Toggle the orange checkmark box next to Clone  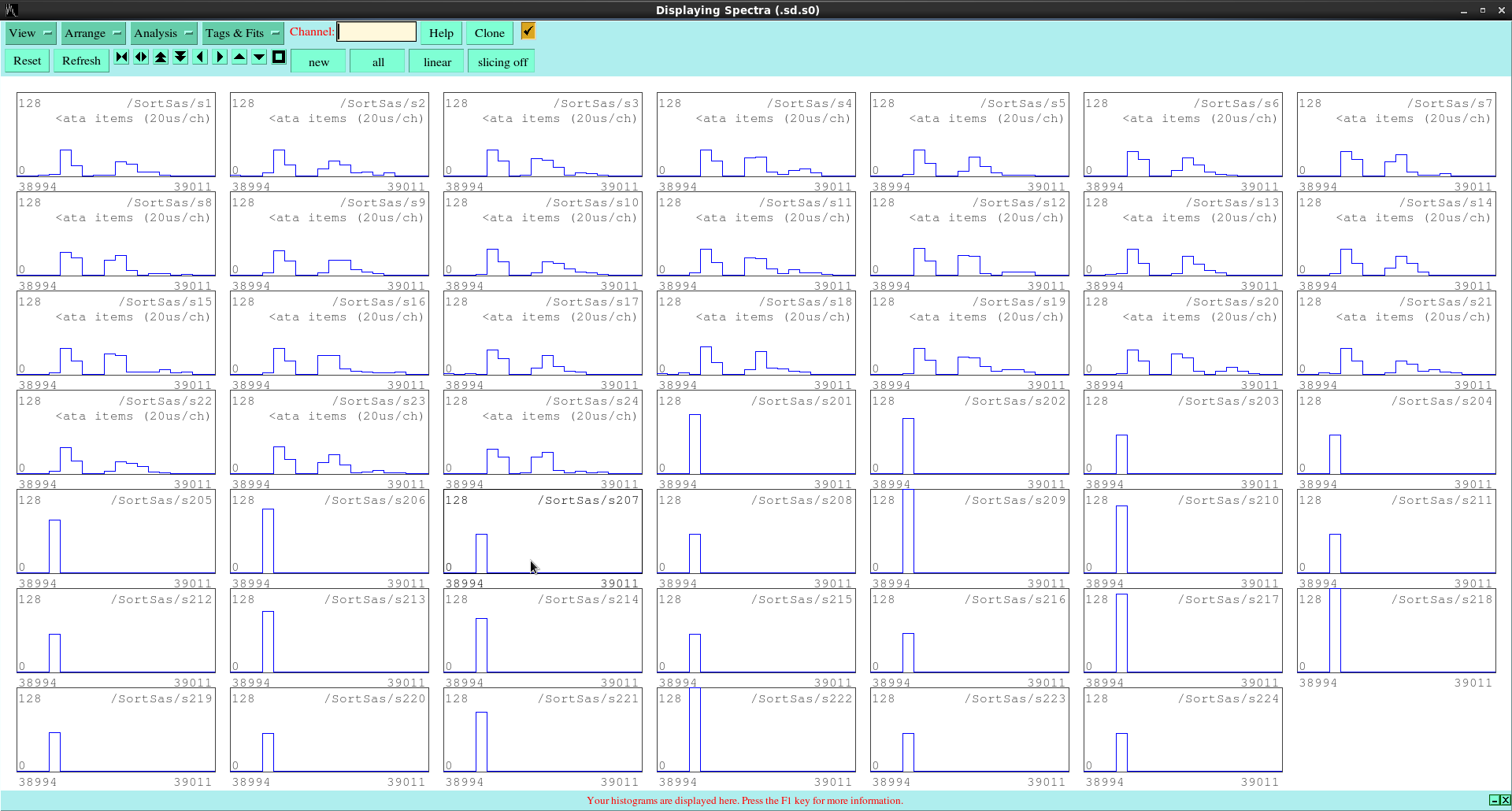pos(528,31)
